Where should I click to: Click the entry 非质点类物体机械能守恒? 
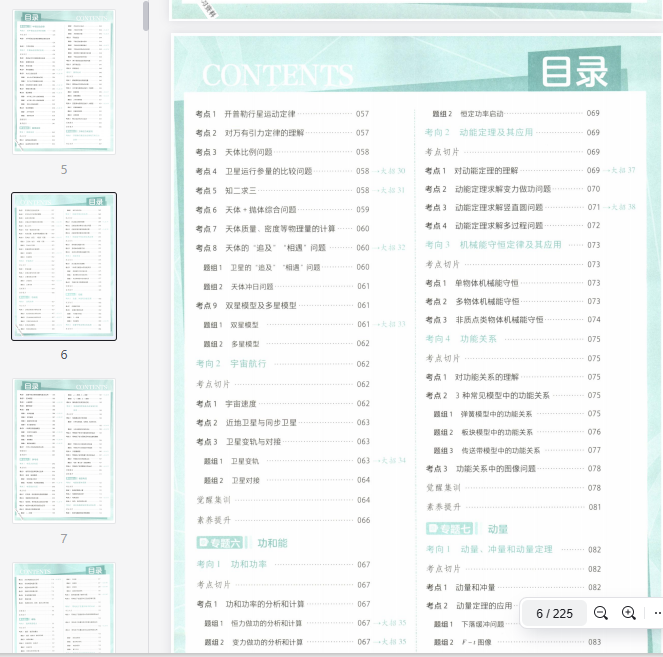pyautogui.click(x=499, y=320)
